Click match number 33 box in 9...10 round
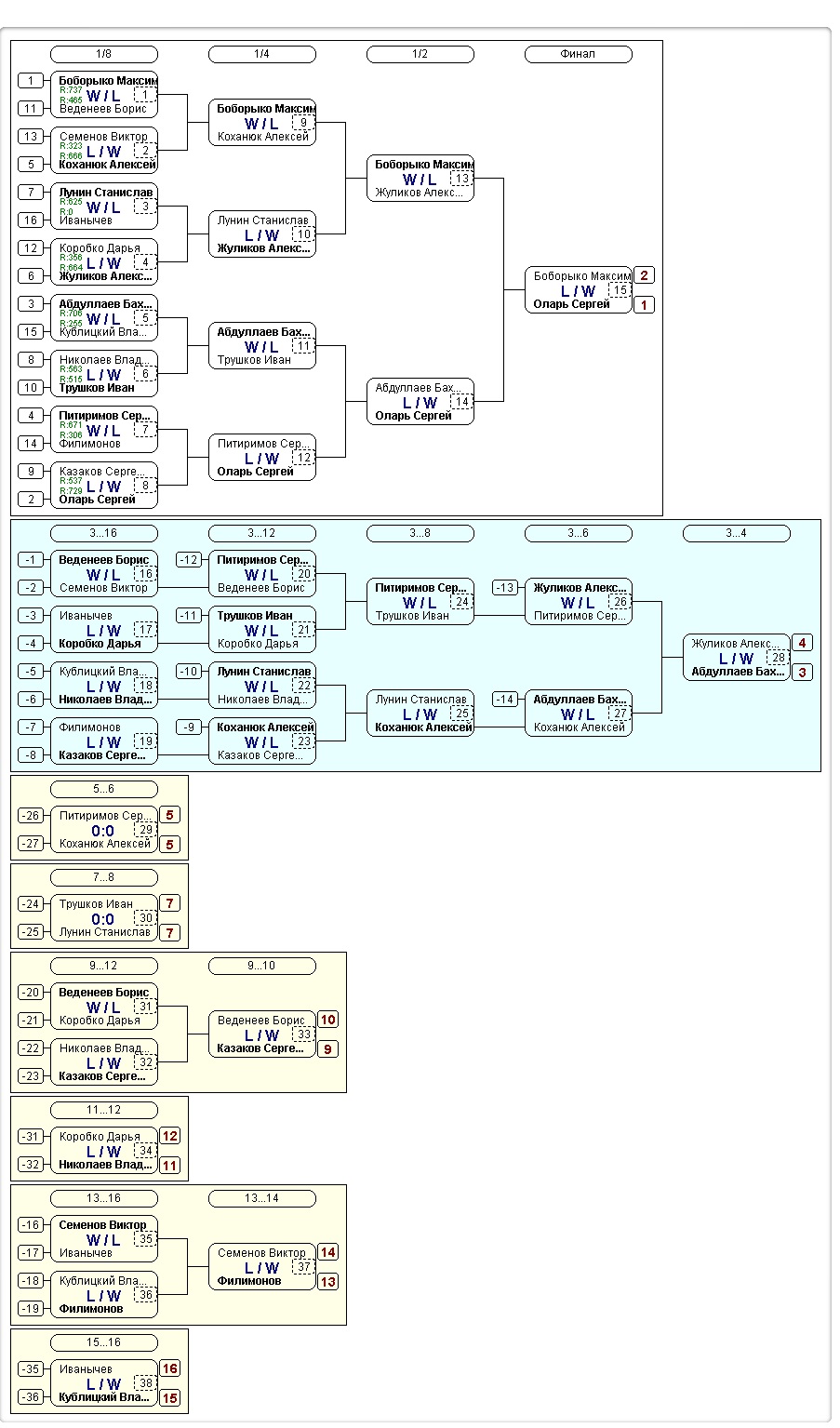The image size is (840, 1428). pyautogui.click(x=303, y=1034)
